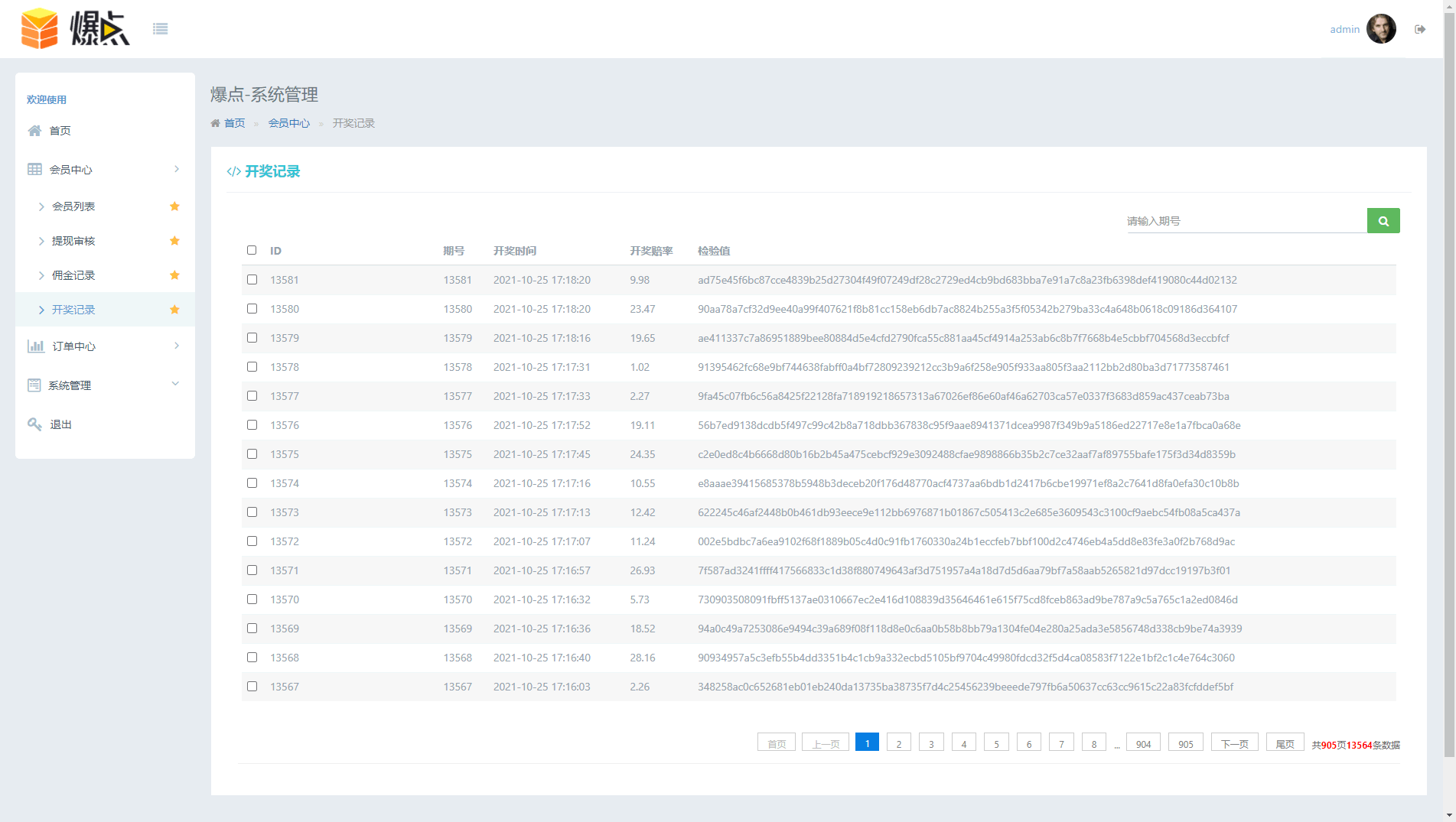1456x822 pixels.
Task: Open the admin avatar picture
Action: click(1381, 29)
